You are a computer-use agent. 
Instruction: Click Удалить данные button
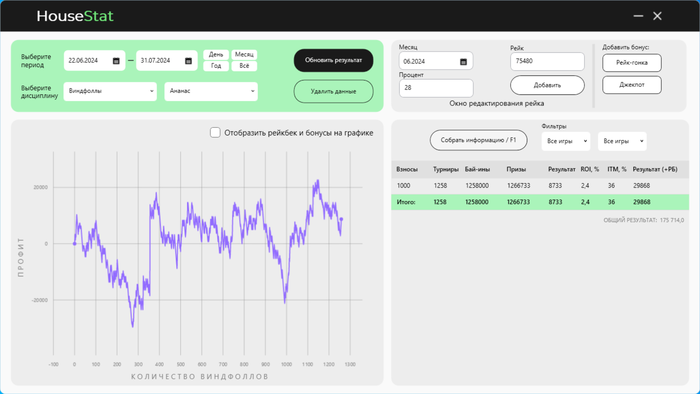coord(333,91)
